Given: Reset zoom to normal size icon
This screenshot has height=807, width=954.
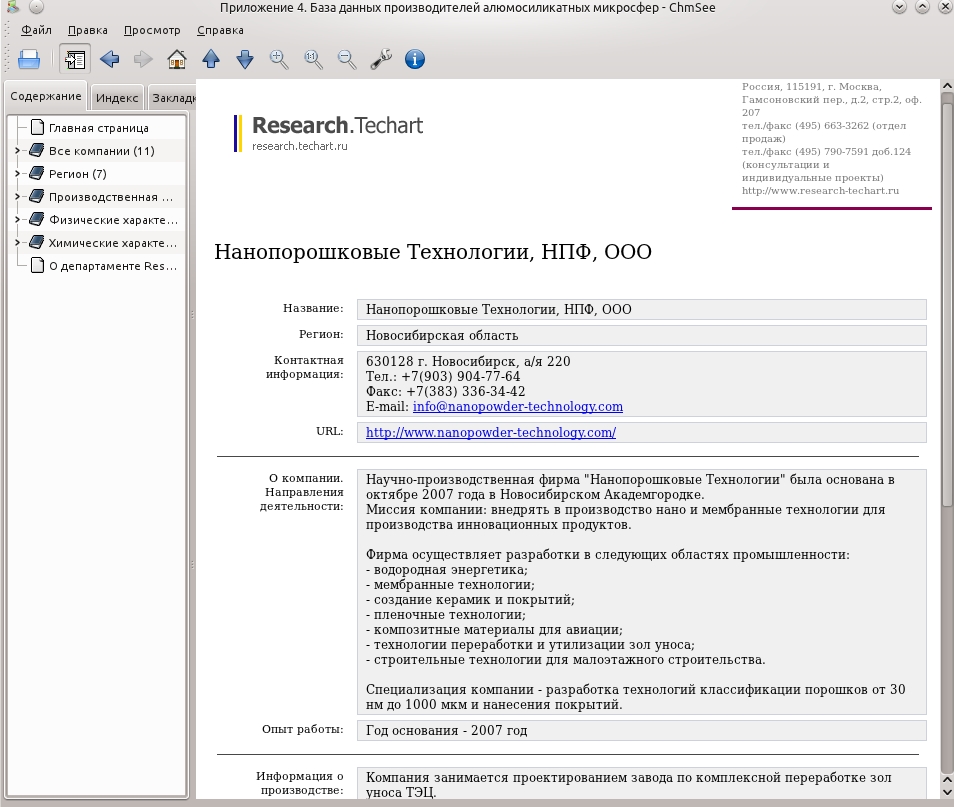Looking at the screenshot, I should click(x=313, y=60).
